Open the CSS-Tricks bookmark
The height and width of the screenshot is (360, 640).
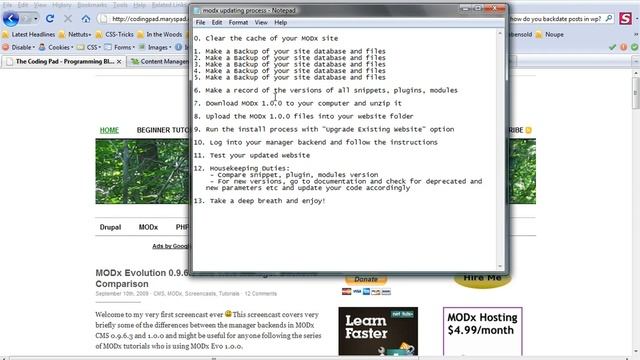point(115,35)
